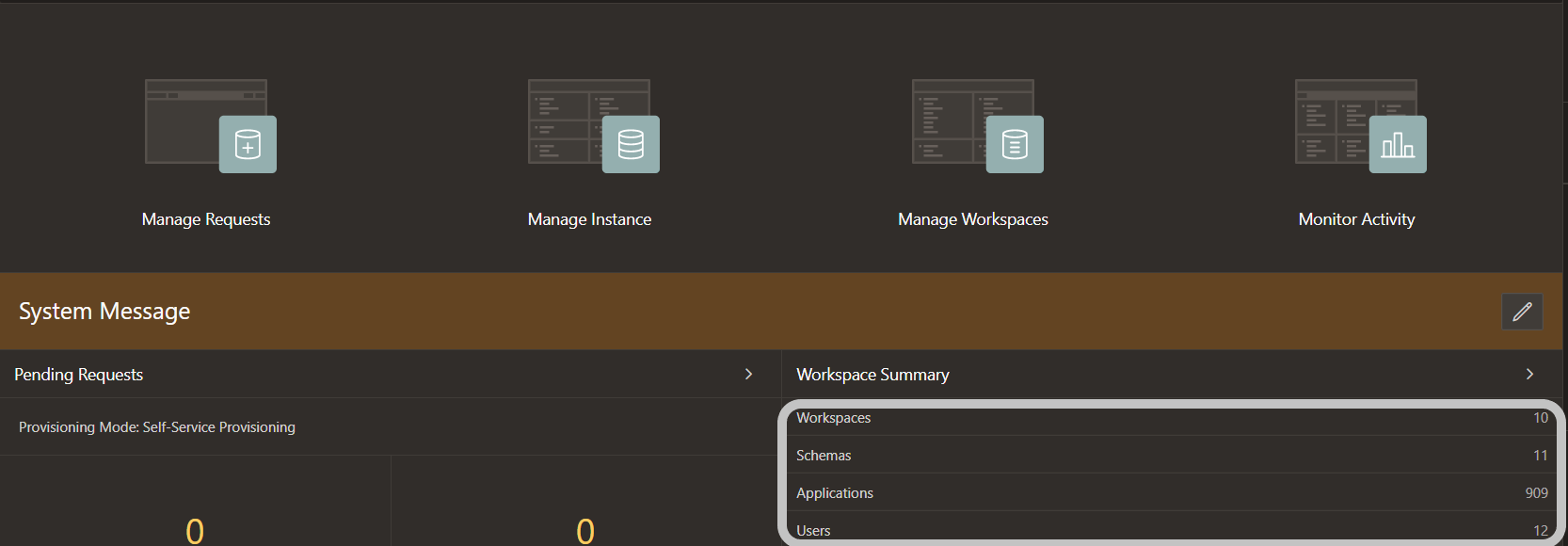Select the Users row in summary

(x=1172, y=529)
